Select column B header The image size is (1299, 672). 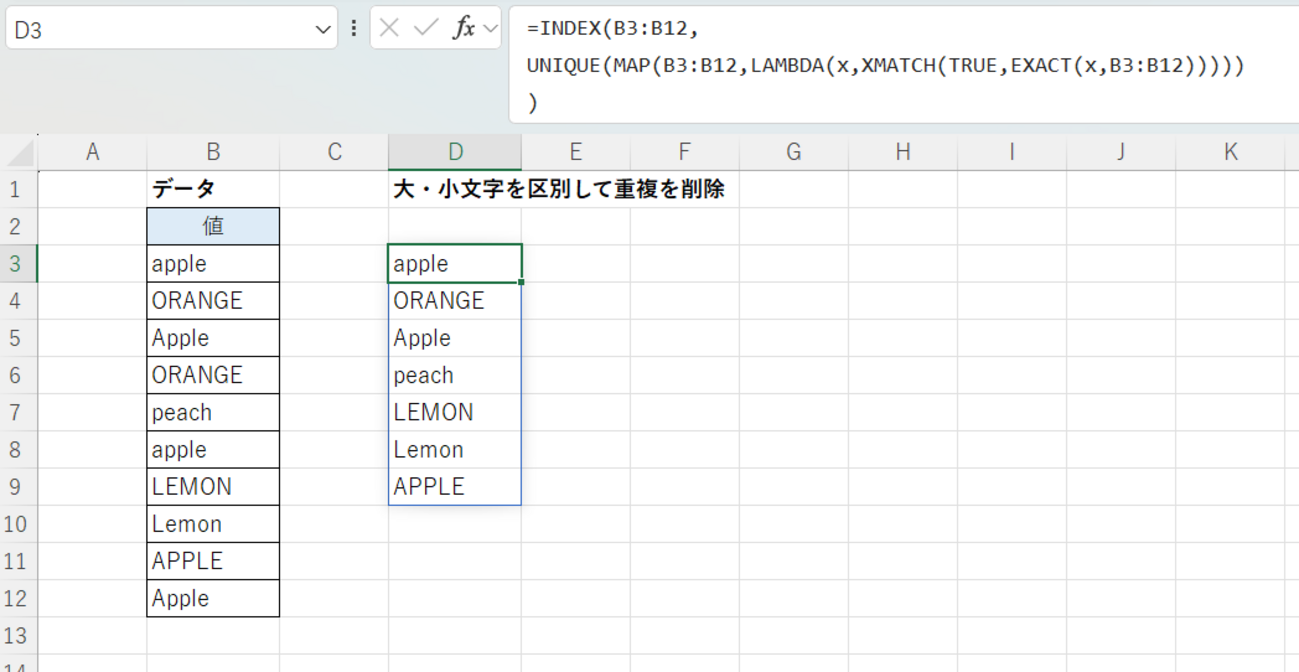coord(213,152)
